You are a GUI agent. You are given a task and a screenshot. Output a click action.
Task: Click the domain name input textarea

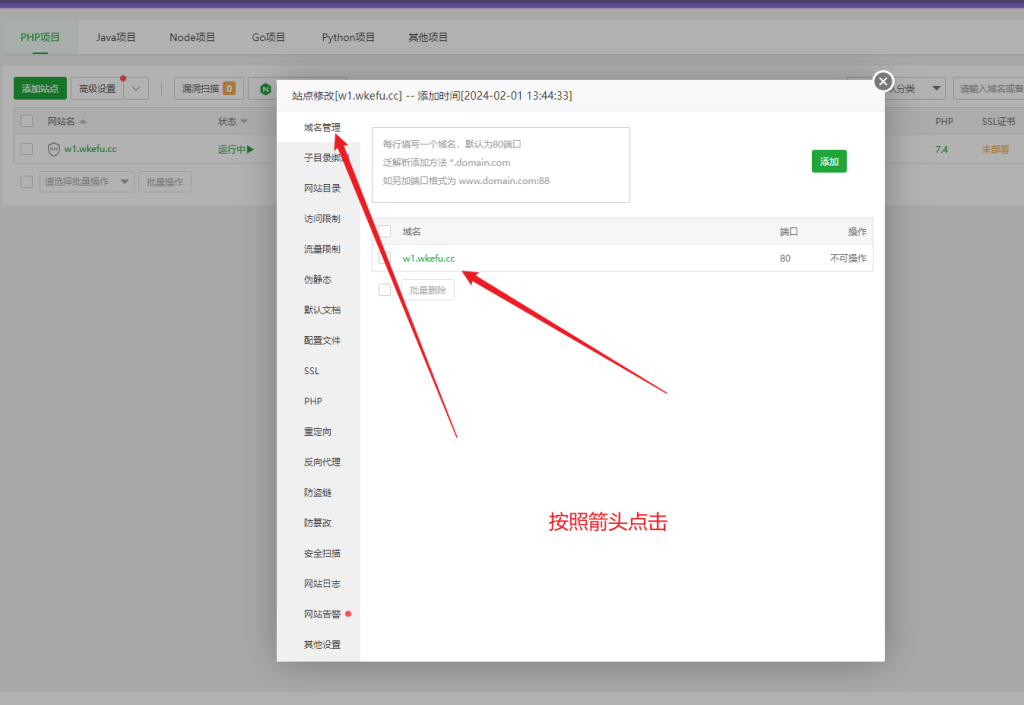[500, 165]
